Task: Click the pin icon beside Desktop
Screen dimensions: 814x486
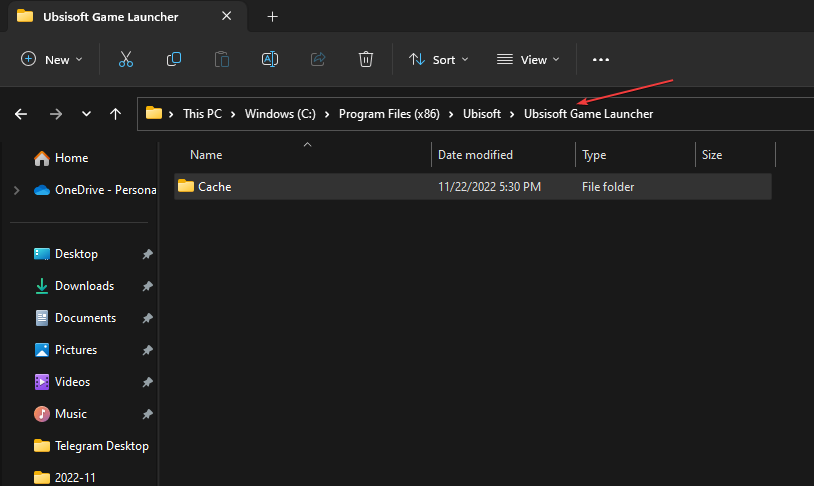Action: [x=147, y=254]
